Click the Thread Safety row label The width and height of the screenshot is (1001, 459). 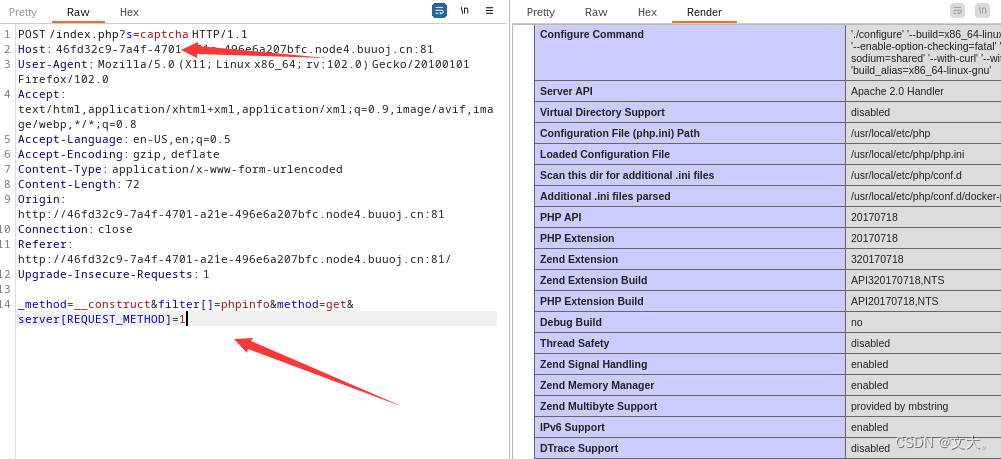[575, 343]
